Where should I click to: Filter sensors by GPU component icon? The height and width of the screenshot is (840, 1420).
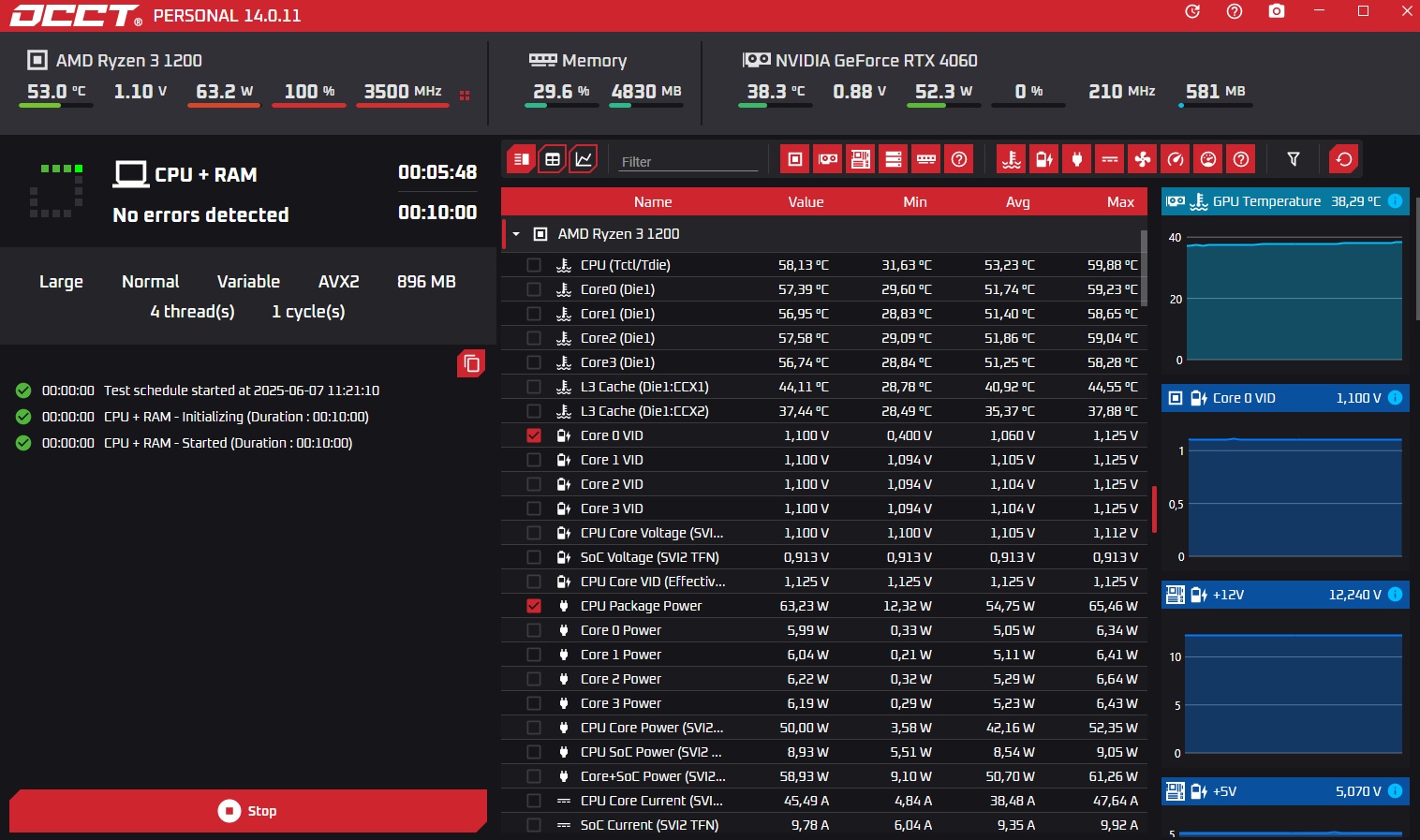(x=828, y=159)
